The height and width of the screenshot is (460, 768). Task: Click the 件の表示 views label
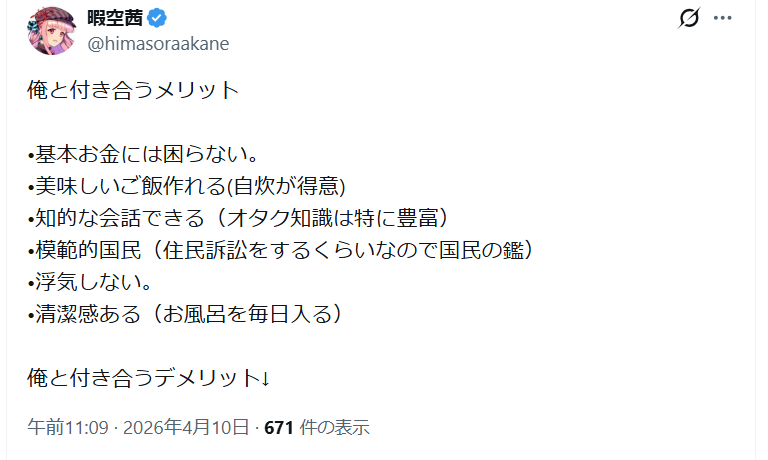coord(333,428)
